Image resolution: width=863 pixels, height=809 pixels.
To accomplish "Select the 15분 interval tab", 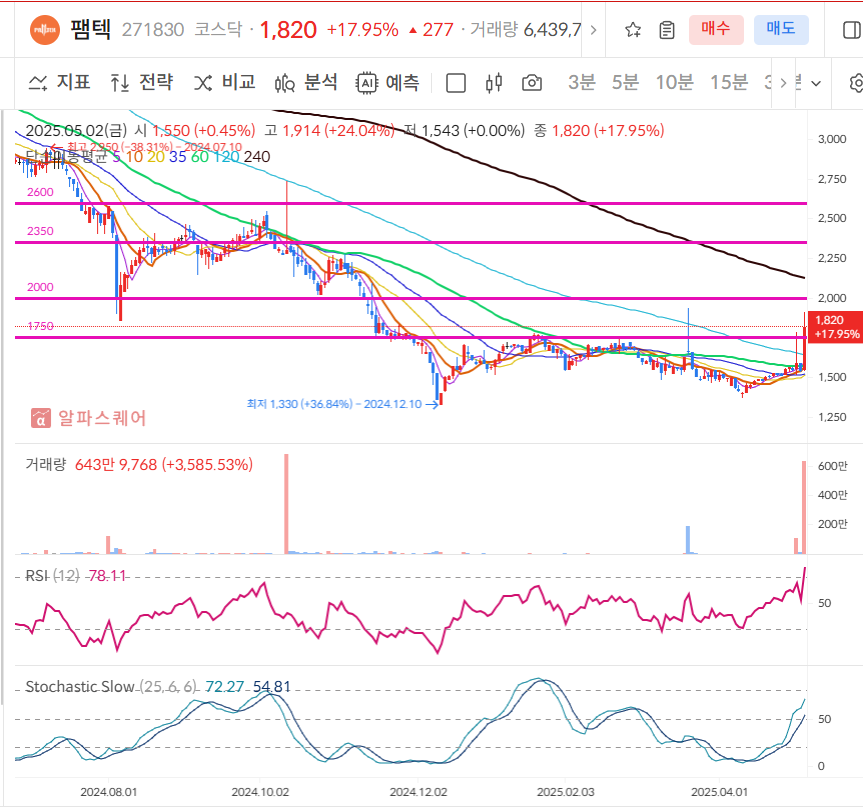I will [x=729, y=83].
